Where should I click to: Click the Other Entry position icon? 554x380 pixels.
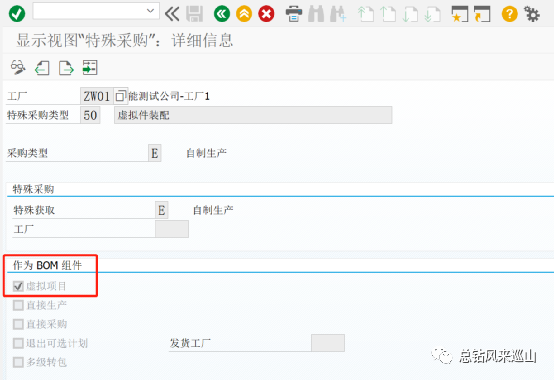tap(90, 67)
